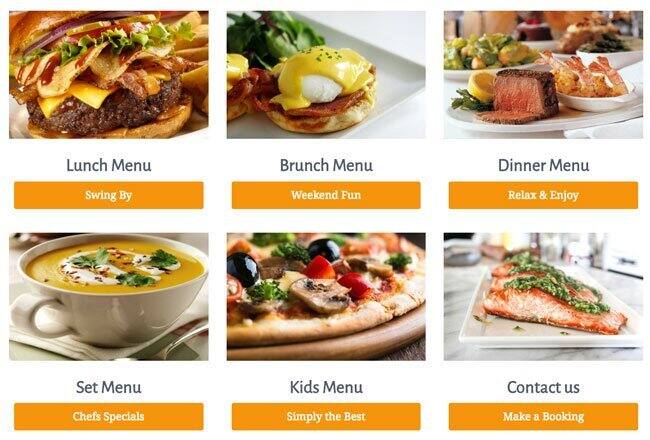The width and height of the screenshot is (650, 440).
Task: Click the steak dinner photo
Action: (543, 75)
